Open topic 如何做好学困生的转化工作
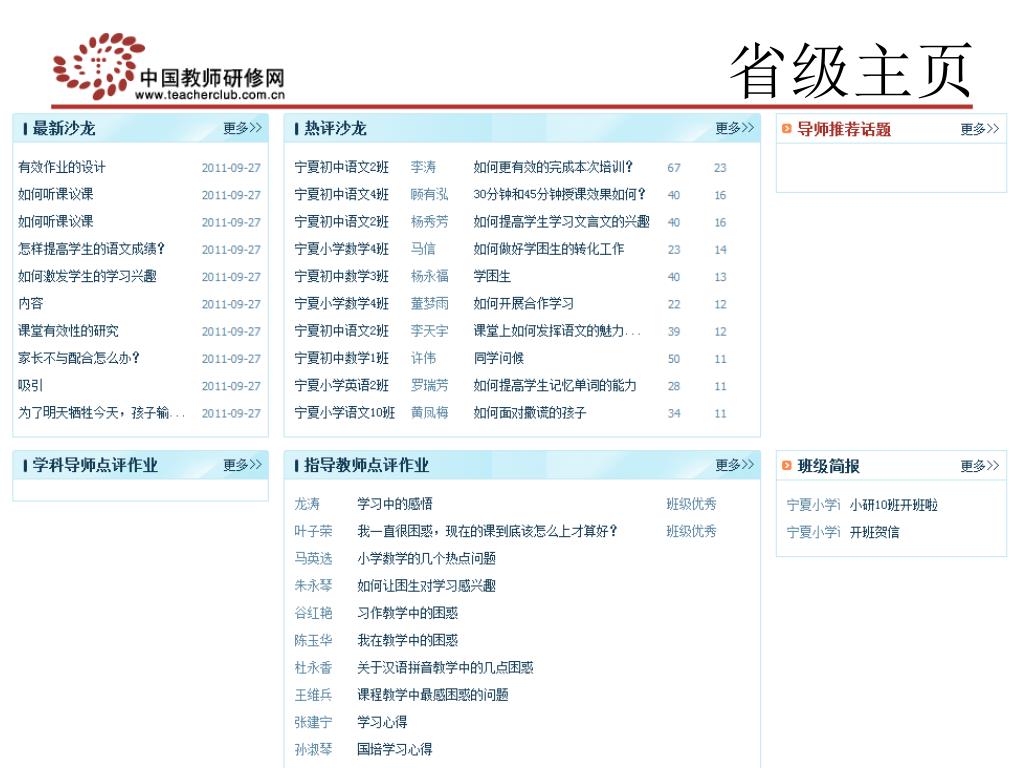This screenshot has height=768, width=1024. (x=549, y=249)
